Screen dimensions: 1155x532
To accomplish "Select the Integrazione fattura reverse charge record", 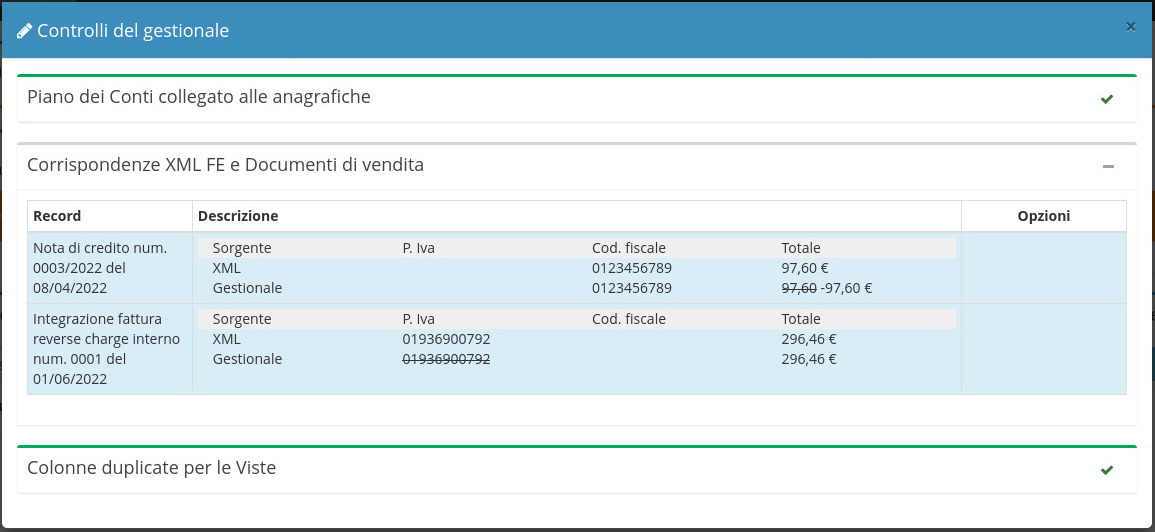I will pyautogui.click(x=107, y=349).
